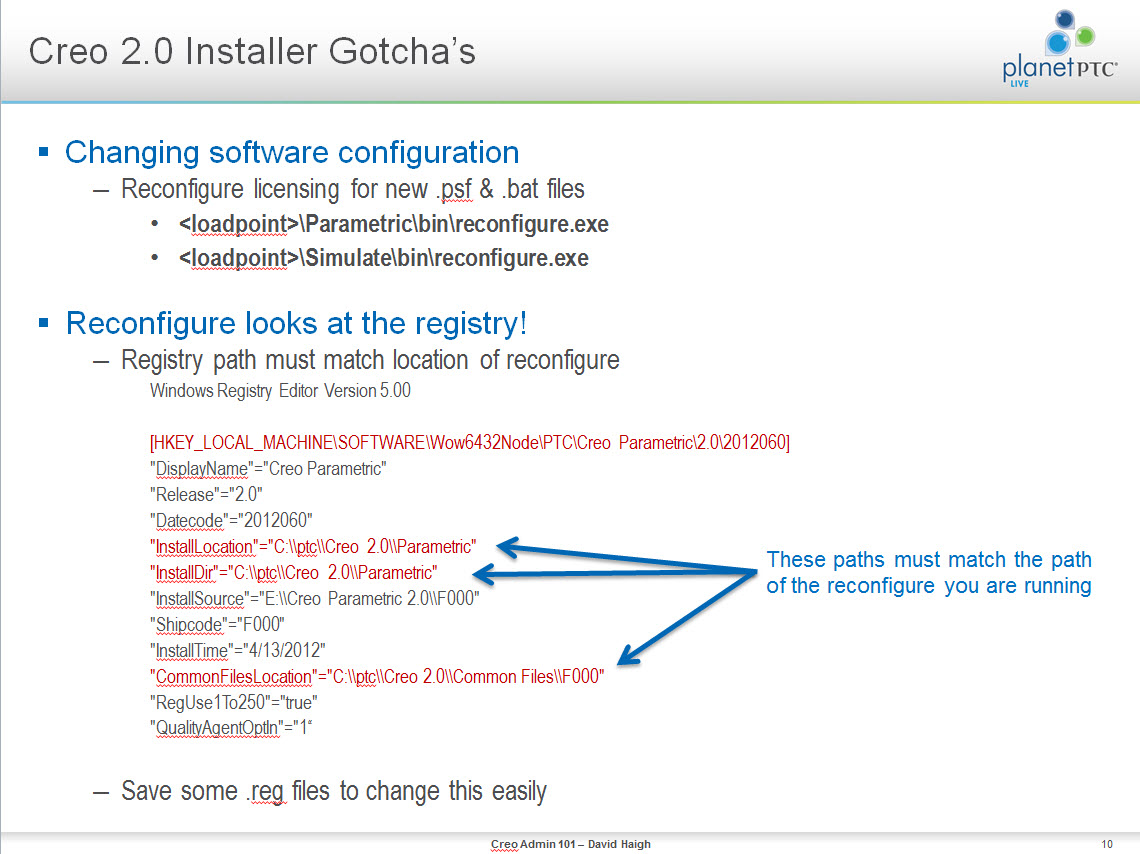This screenshot has height=854, width=1140.
Task: Click the slide number 10
Action: pos(1107,844)
